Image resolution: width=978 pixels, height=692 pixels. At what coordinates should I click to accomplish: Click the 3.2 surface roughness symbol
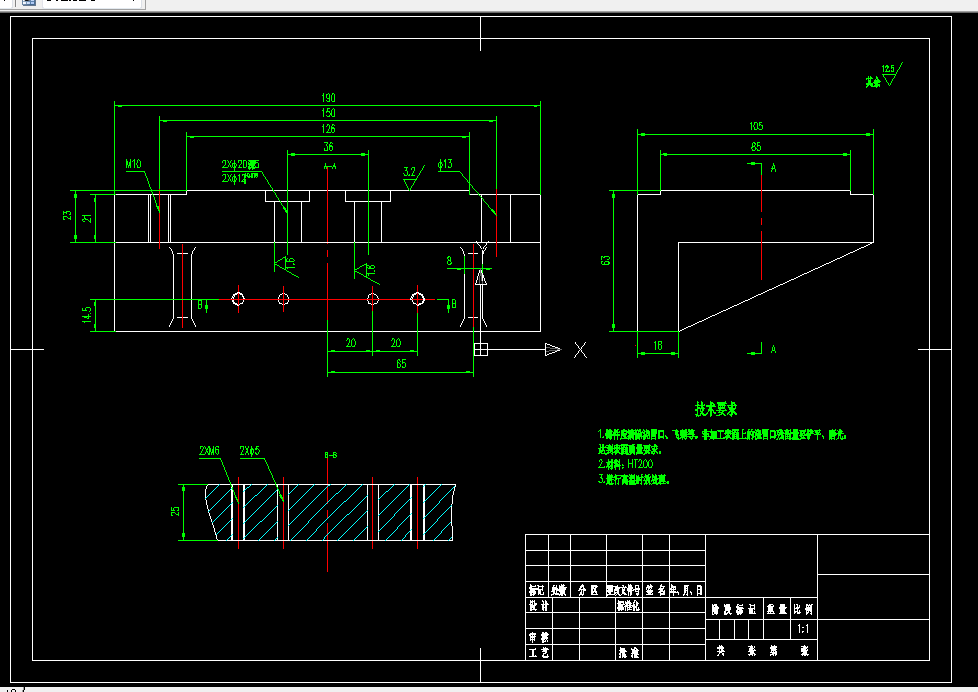click(x=413, y=178)
